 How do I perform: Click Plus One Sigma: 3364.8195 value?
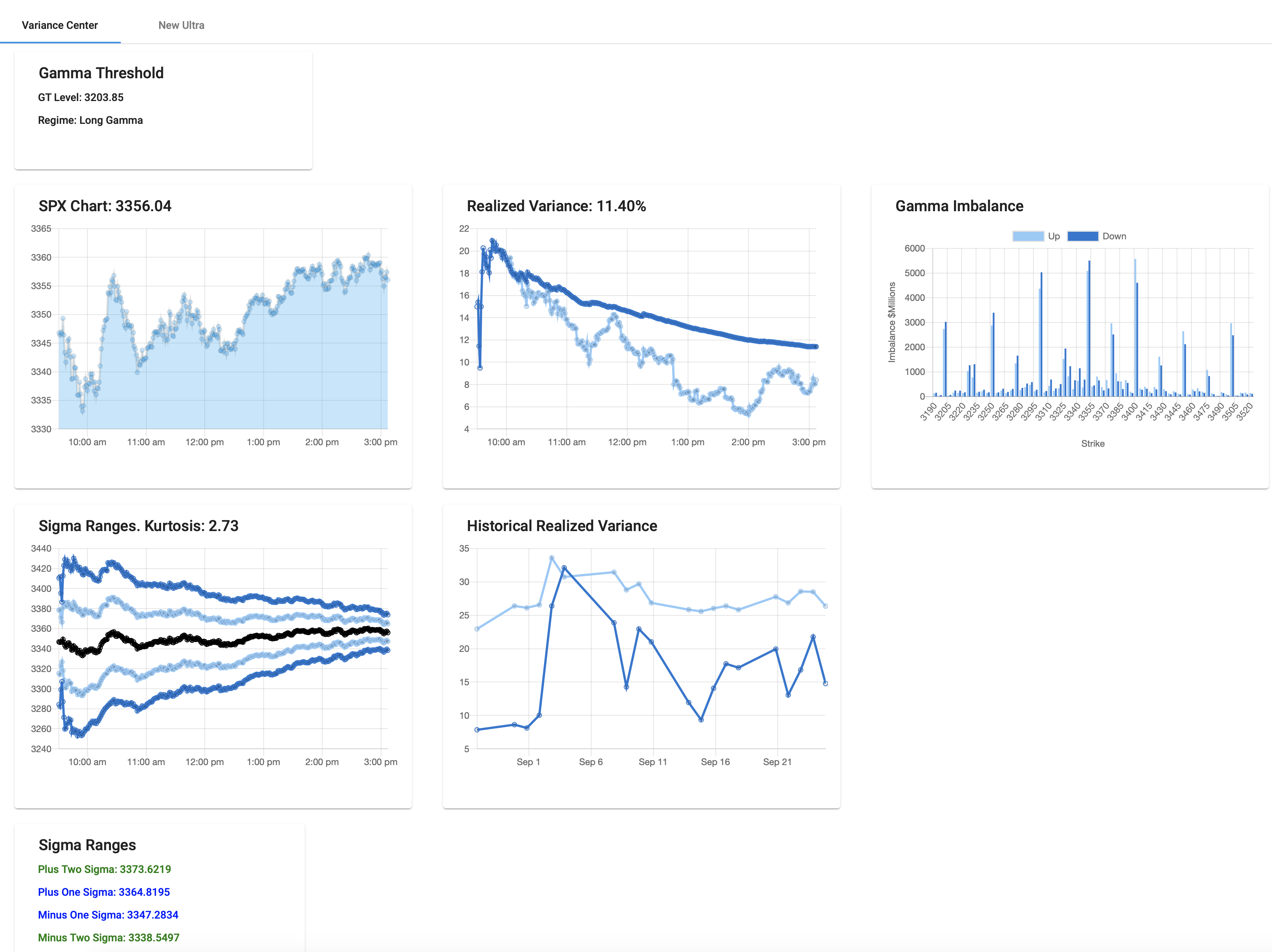pos(103,892)
